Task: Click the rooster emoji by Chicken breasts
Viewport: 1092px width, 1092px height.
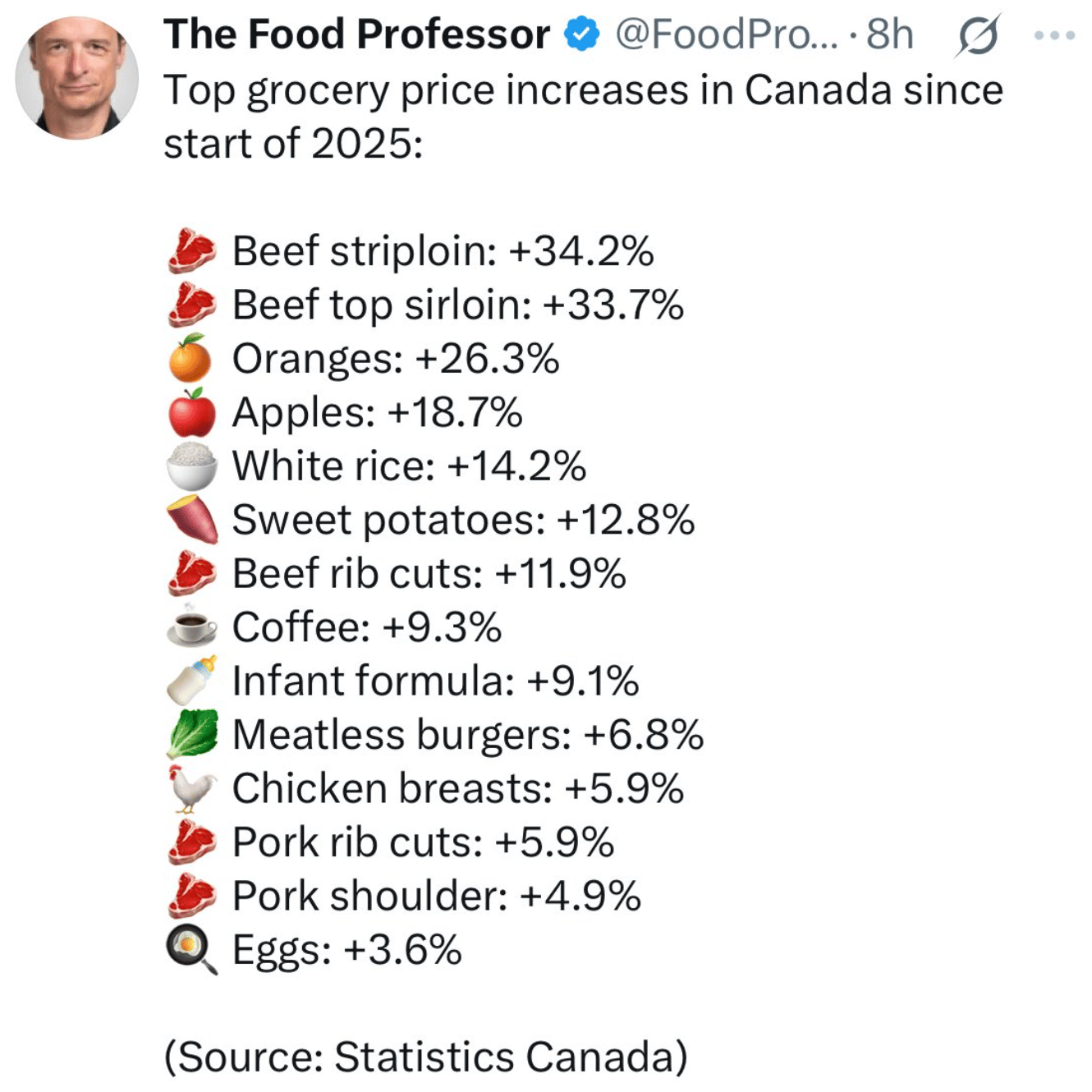Action: pos(191,787)
